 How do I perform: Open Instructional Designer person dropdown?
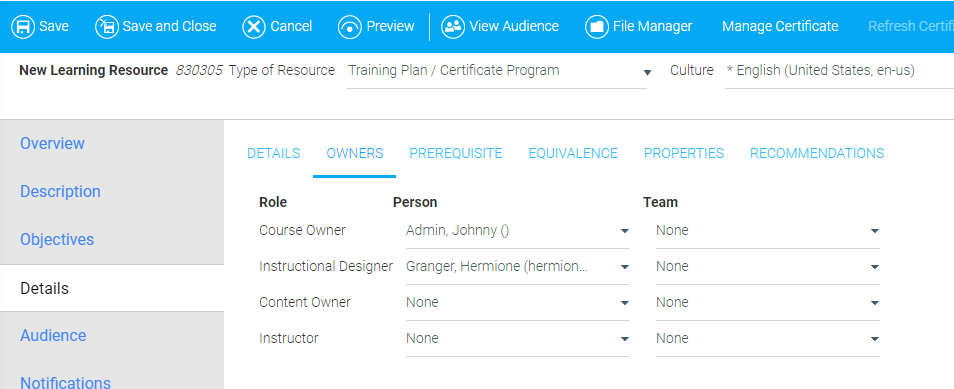click(x=518, y=267)
